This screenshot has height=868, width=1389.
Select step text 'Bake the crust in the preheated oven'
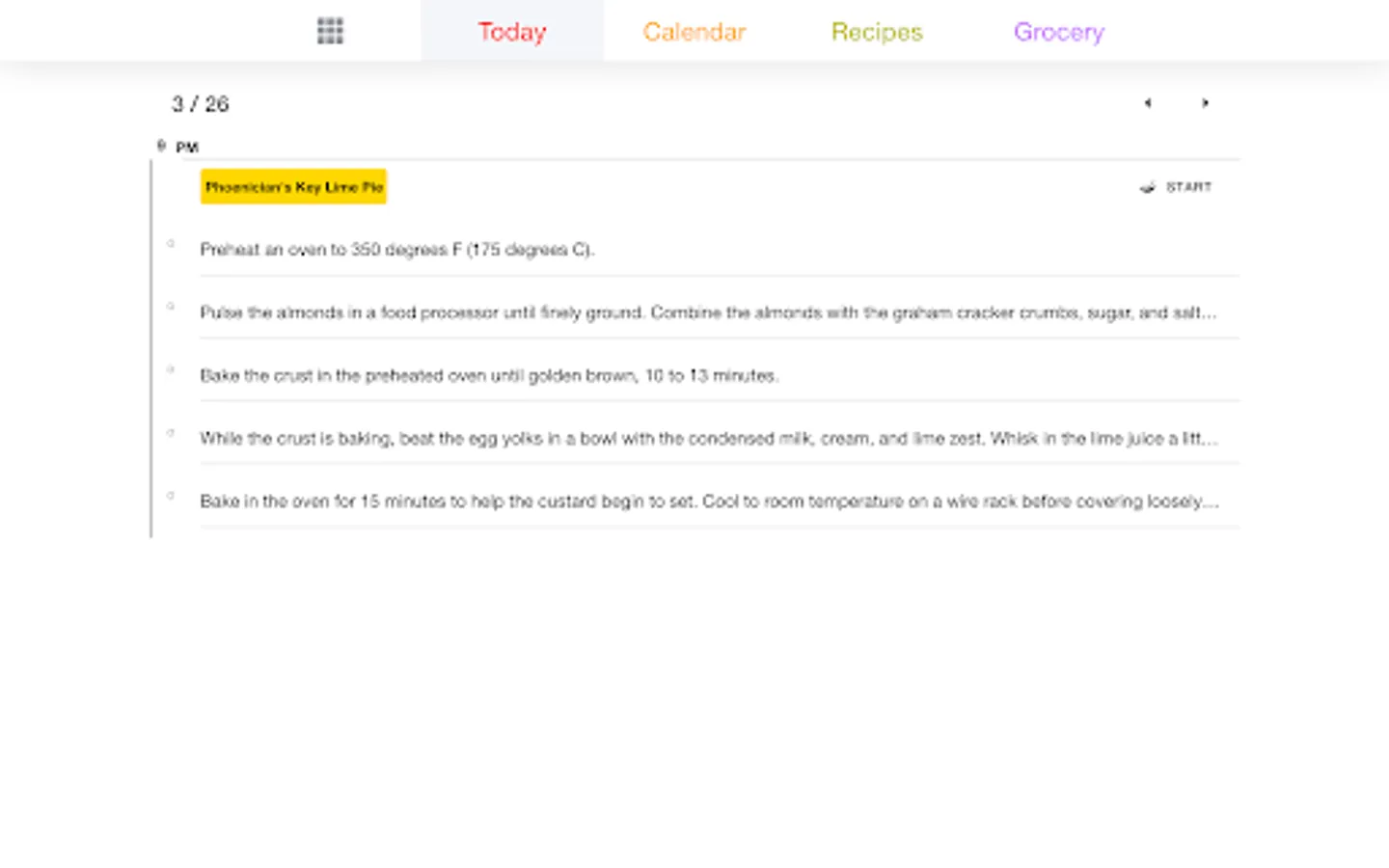click(490, 375)
